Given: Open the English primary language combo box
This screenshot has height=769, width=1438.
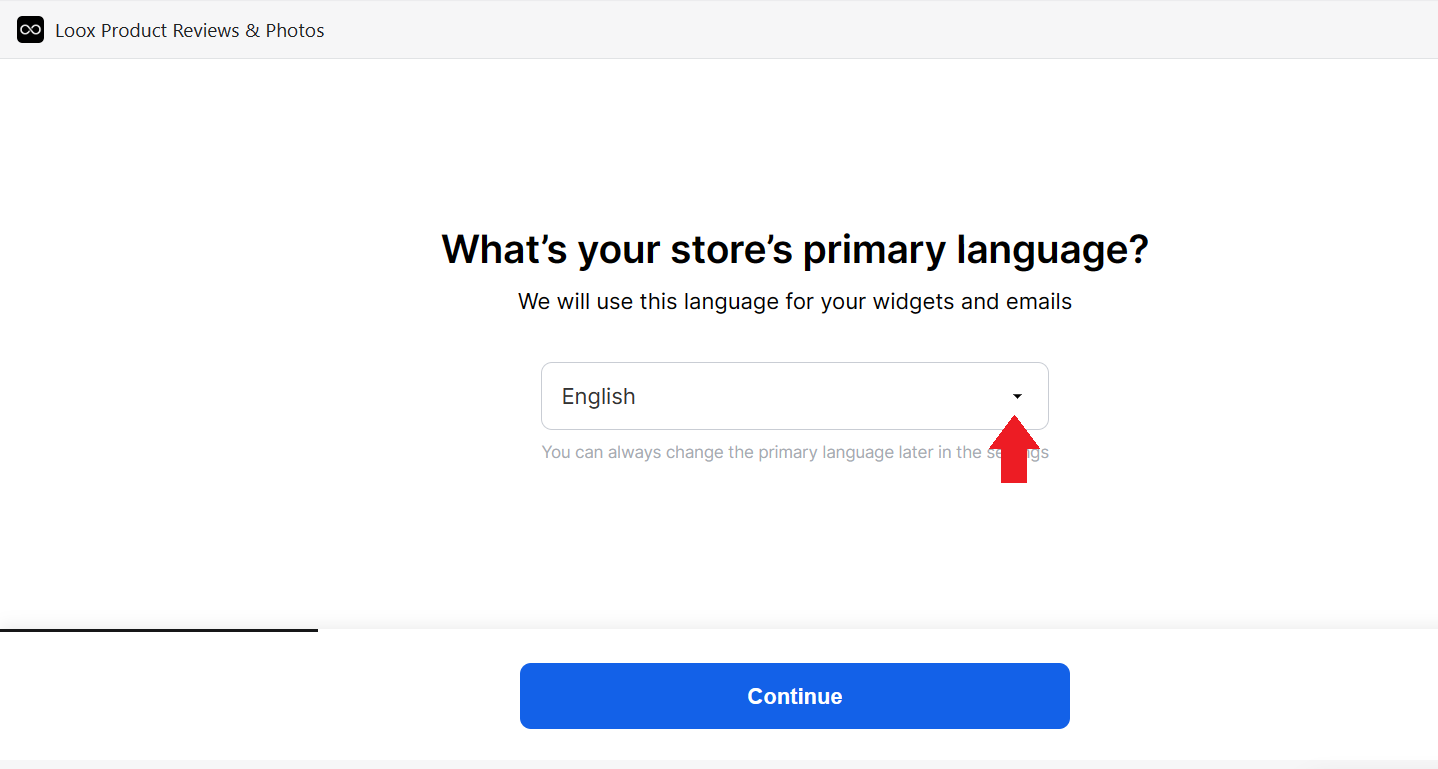Looking at the screenshot, I should pyautogui.click(x=795, y=396).
